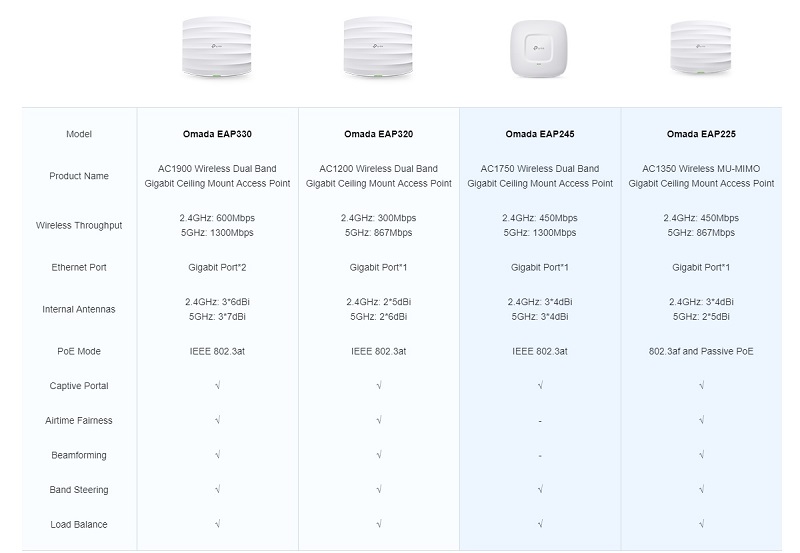The width and height of the screenshot is (800, 553).
Task: Click the EAP320 Band Steering checkmark
Action: pyautogui.click(x=379, y=490)
